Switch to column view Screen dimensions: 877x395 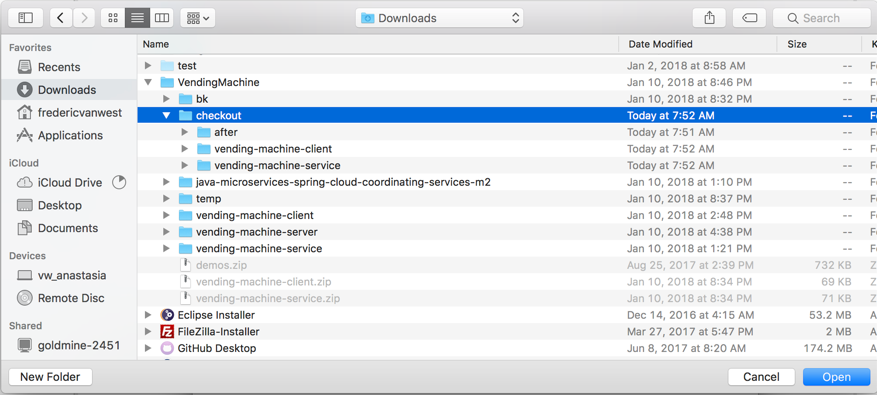pos(162,18)
